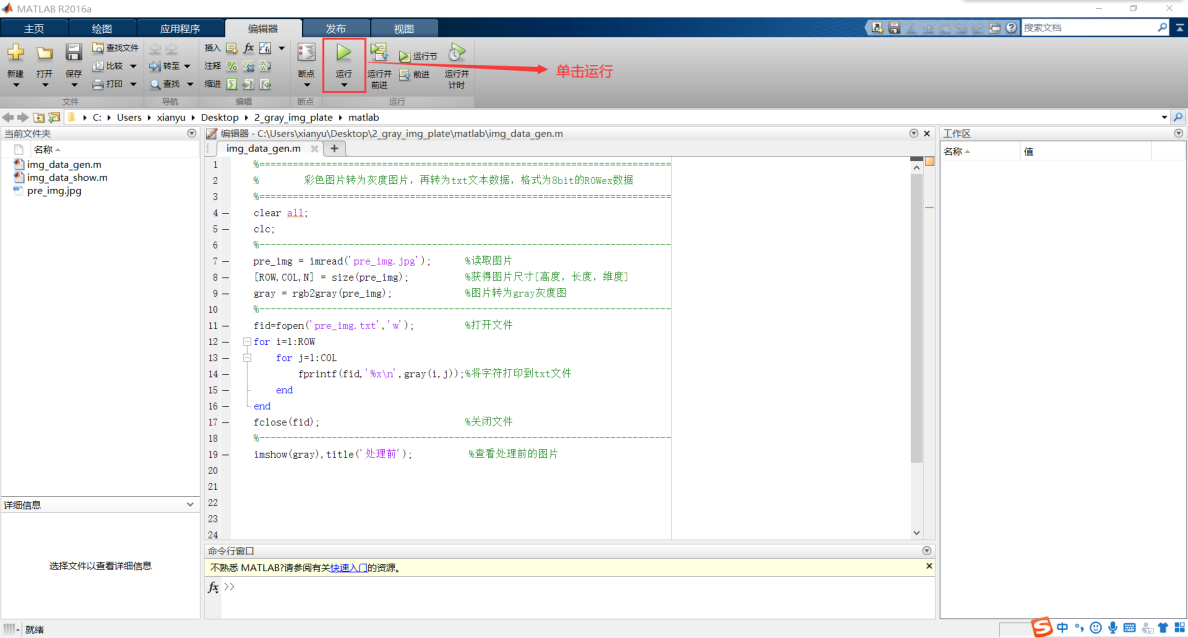The width and height of the screenshot is (1188, 638).
Task: Collapse the 'for i=1:ROW' code fold
Action: pyautogui.click(x=247, y=342)
